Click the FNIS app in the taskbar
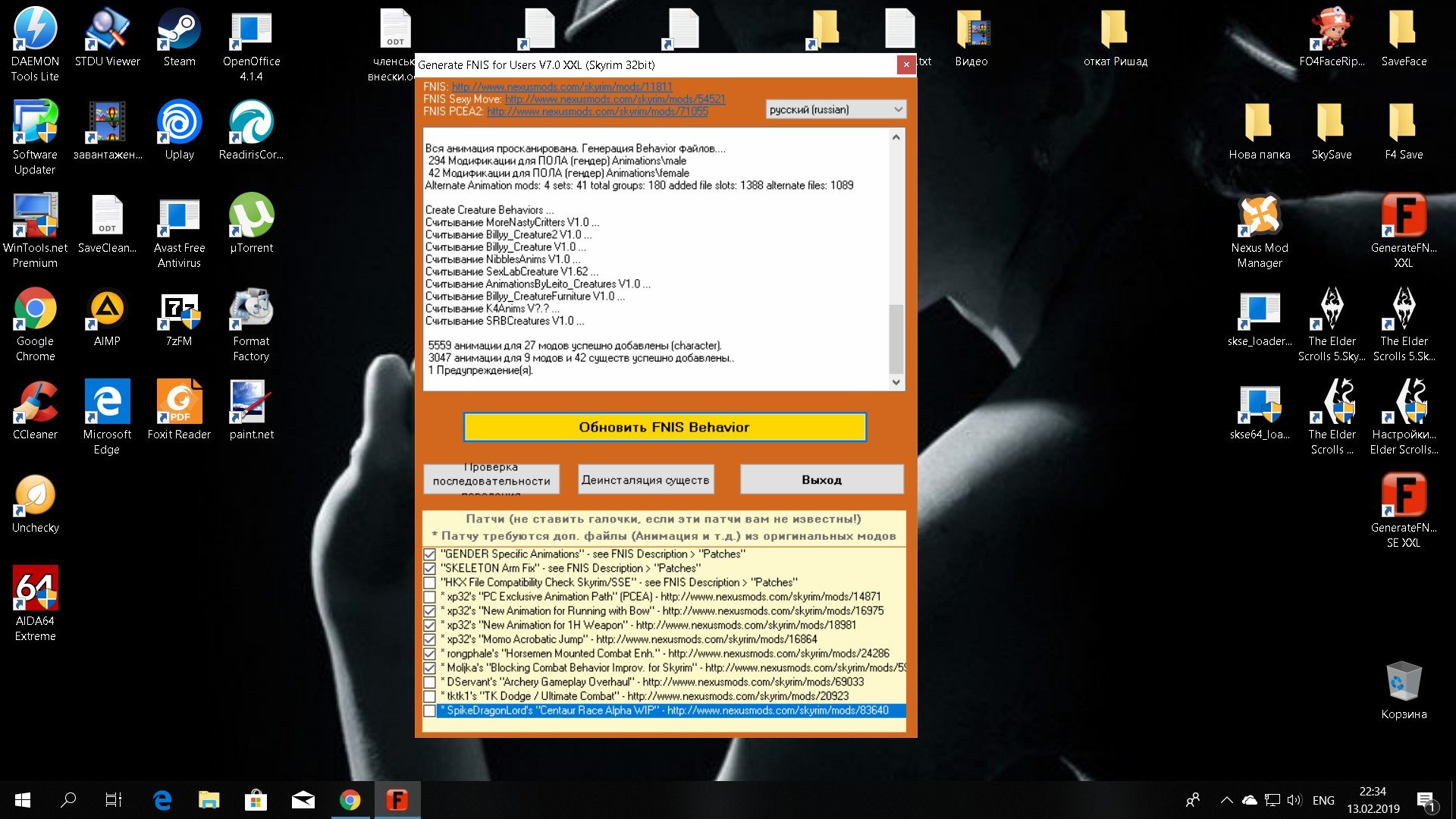1456x819 pixels. pyautogui.click(x=397, y=800)
